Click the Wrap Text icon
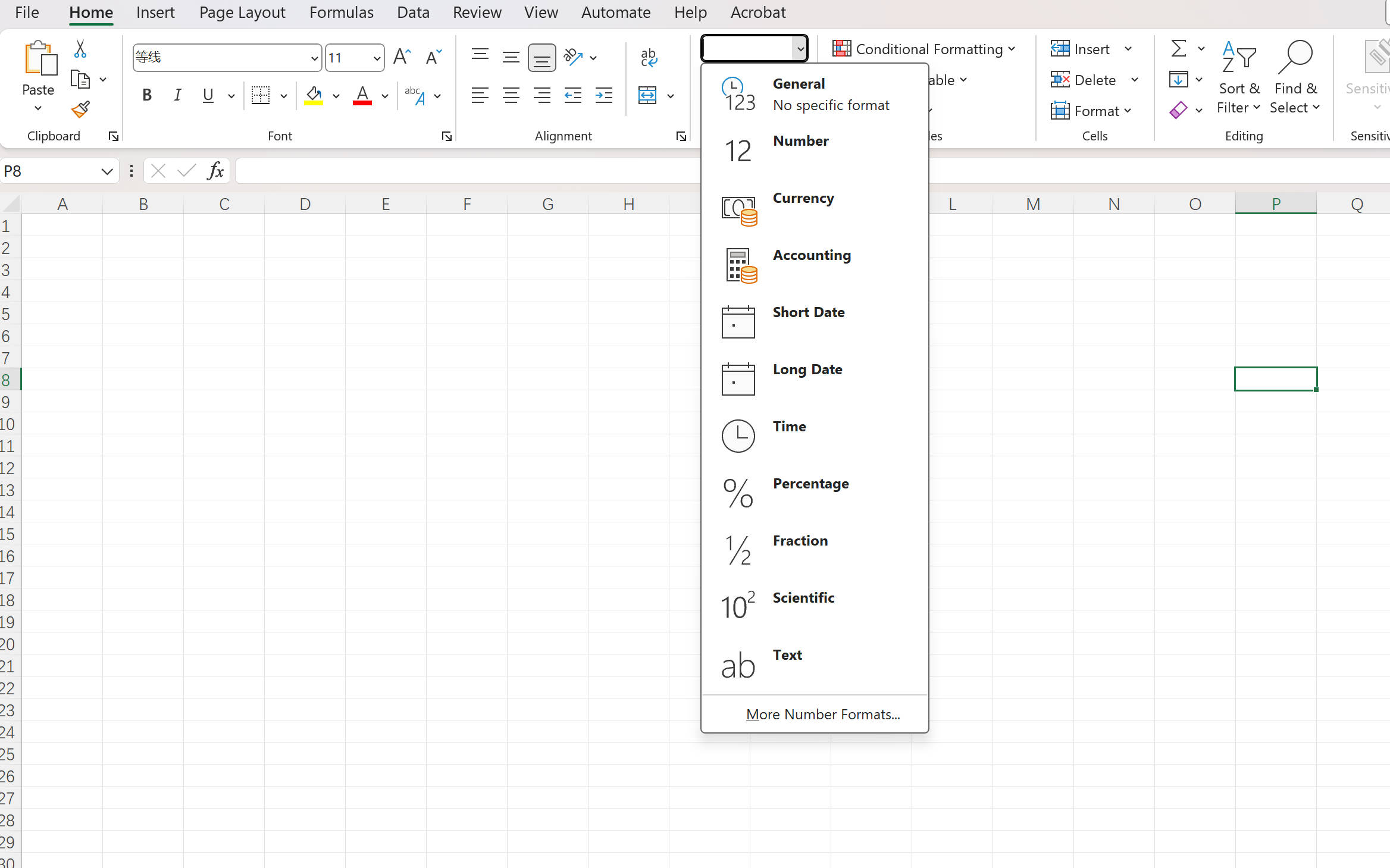This screenshot has width=1390, height=868. click(649, 57)
